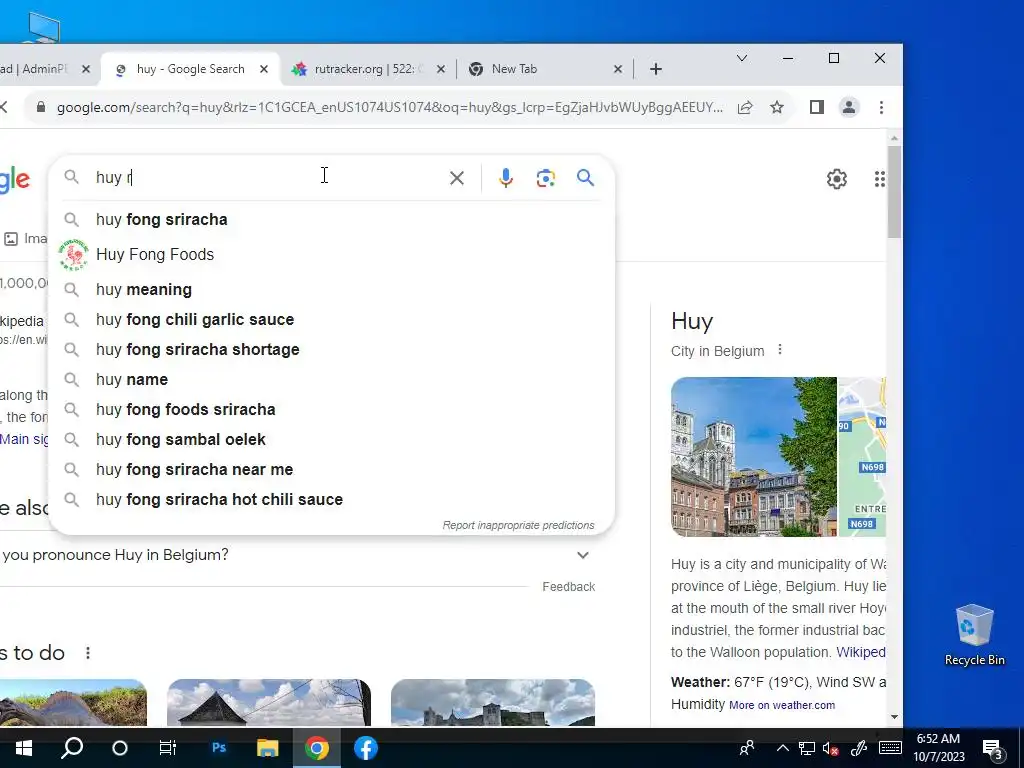The height and width of the screenshot is (768, 1024).
Task: Select the huy - Google Search tab
Action: point(191,69)
